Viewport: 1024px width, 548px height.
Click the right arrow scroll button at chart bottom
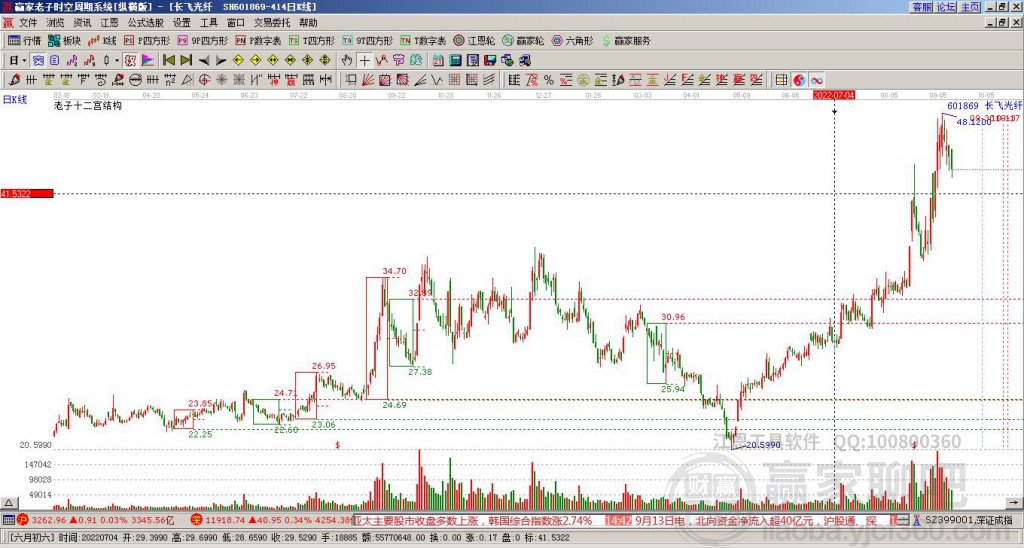pyautogui.click(x=1016, y=503)
